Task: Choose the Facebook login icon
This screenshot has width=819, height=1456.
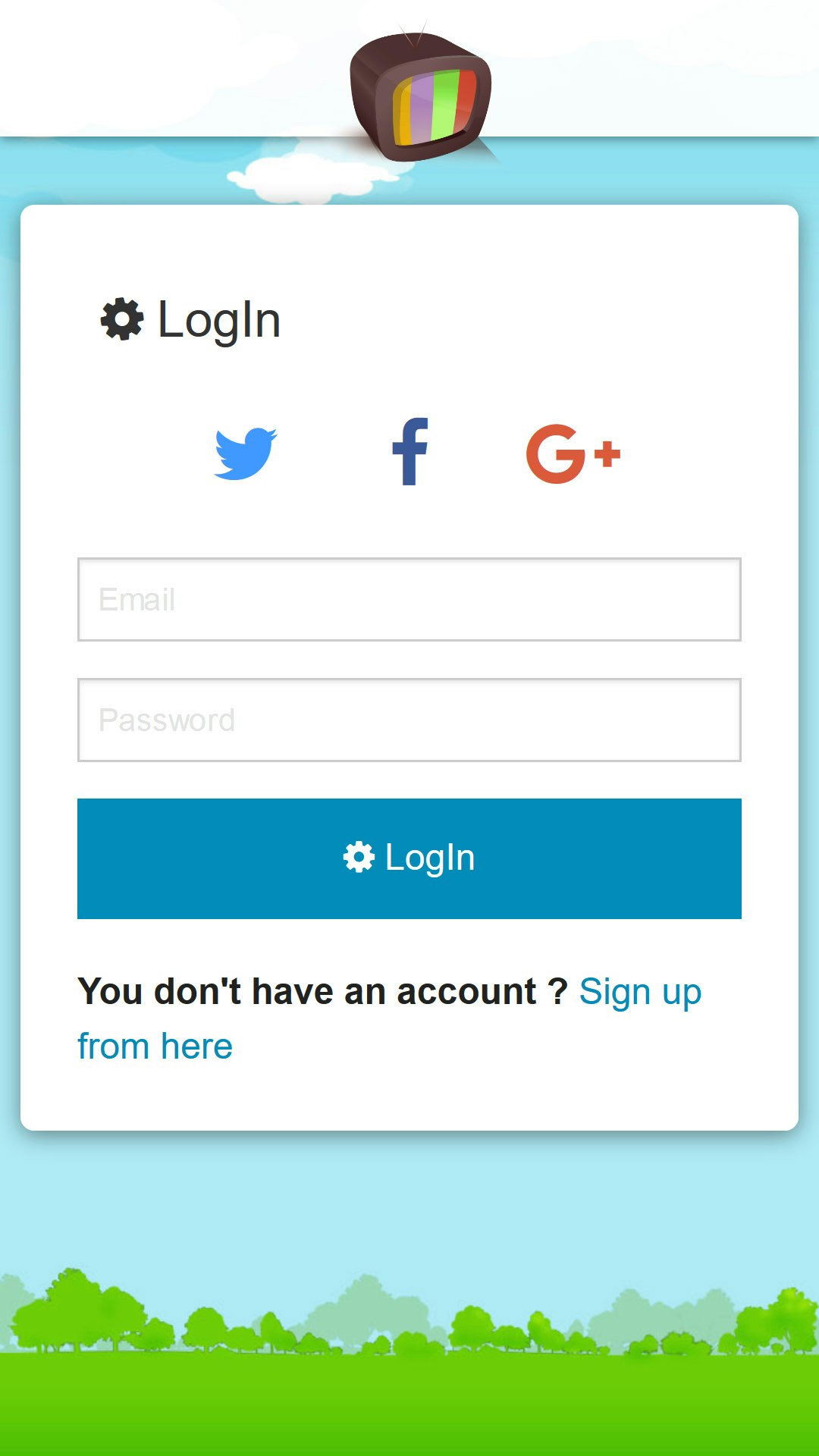Action: coord(410,452)
